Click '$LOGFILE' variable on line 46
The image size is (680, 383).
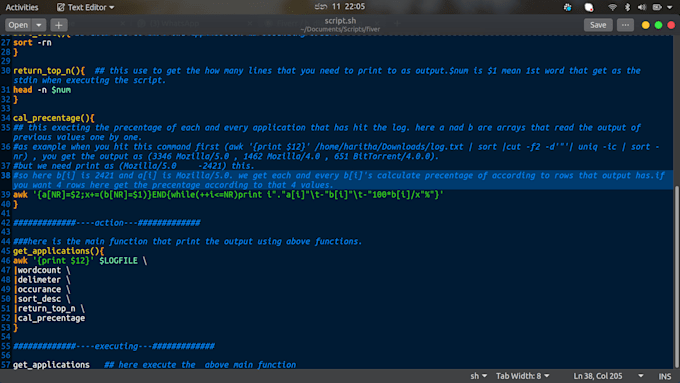[x=118, y=261]
